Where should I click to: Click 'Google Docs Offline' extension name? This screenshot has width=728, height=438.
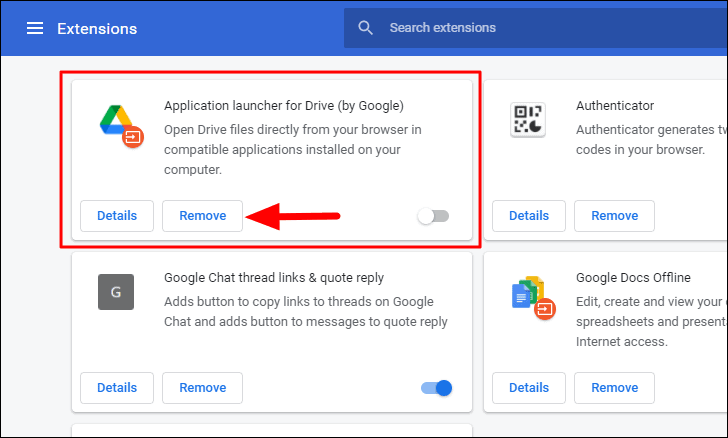coord(633,278)
